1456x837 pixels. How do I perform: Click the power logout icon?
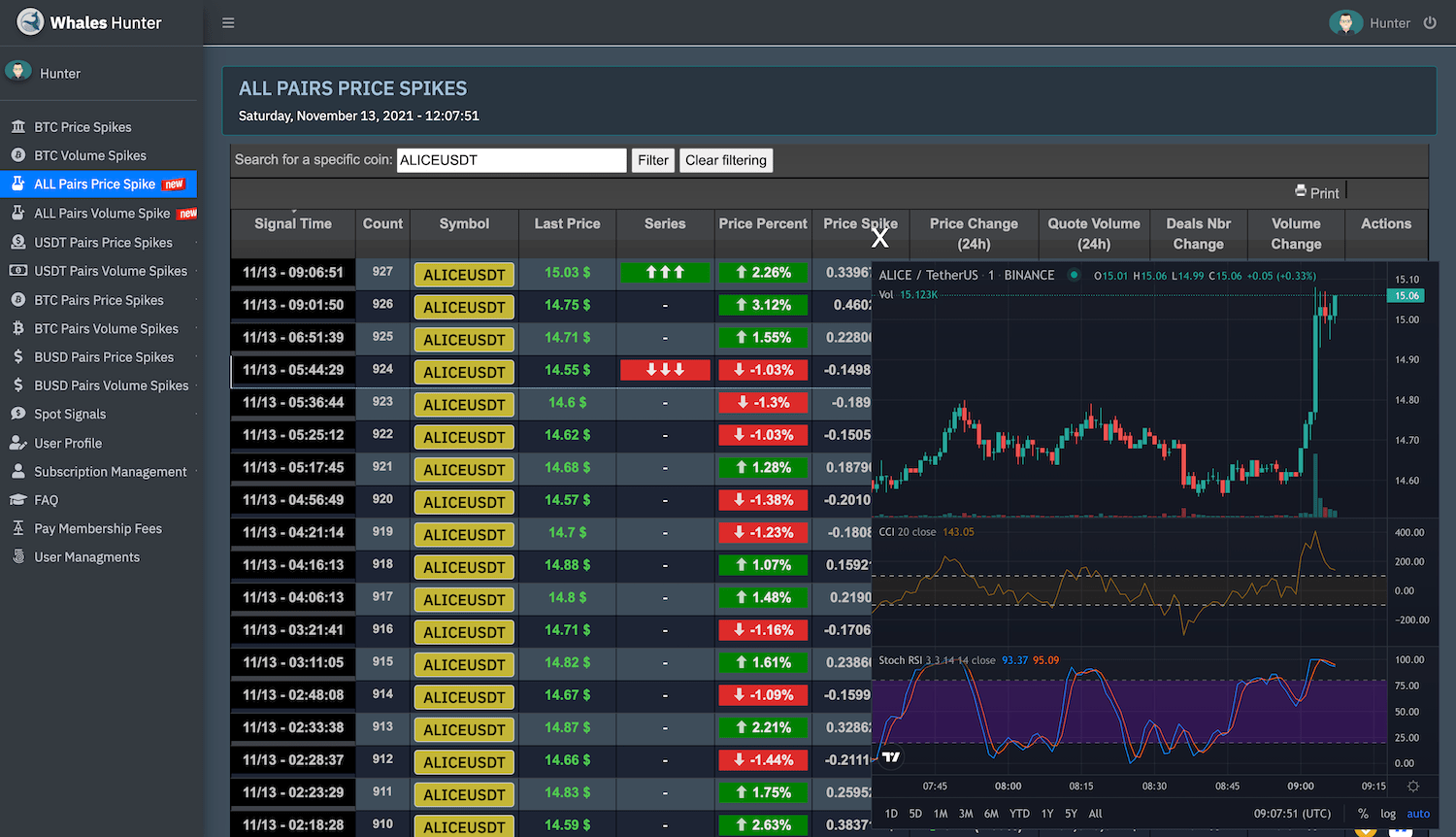point(1430,22)
